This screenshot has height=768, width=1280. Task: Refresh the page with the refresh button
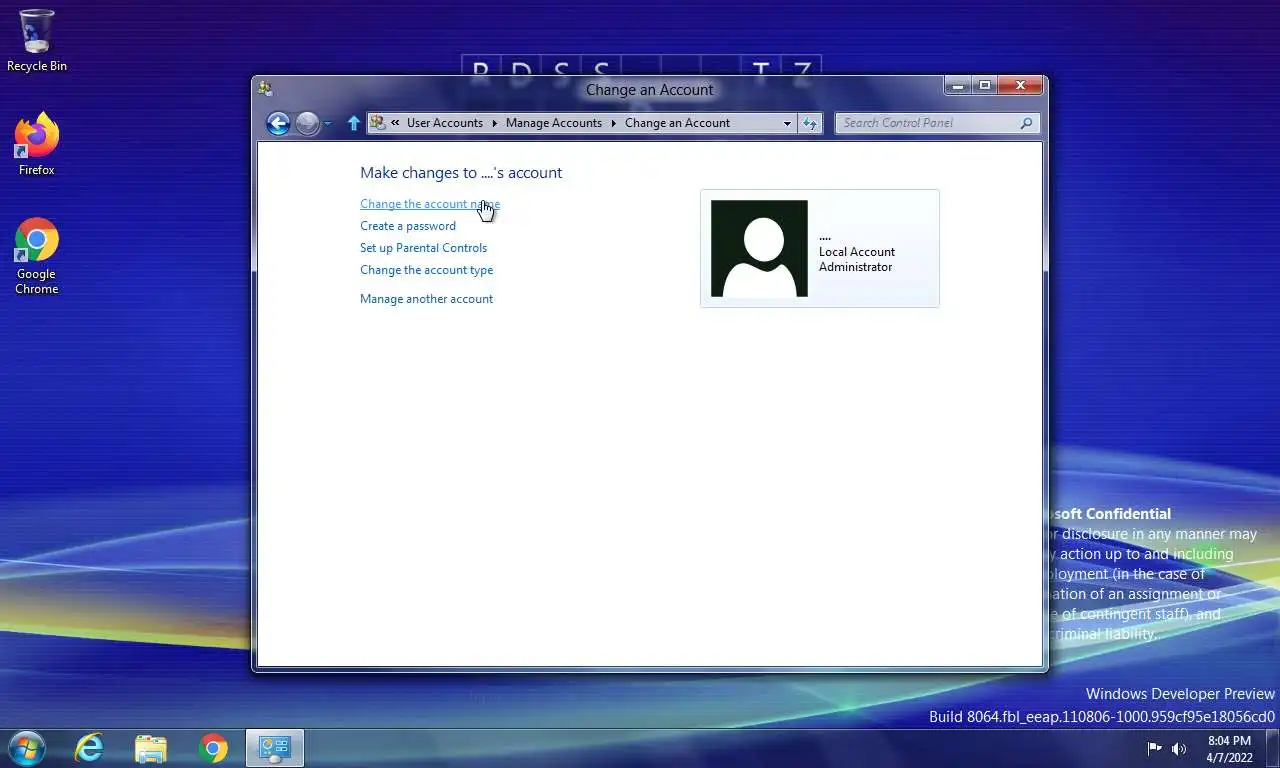810,124
